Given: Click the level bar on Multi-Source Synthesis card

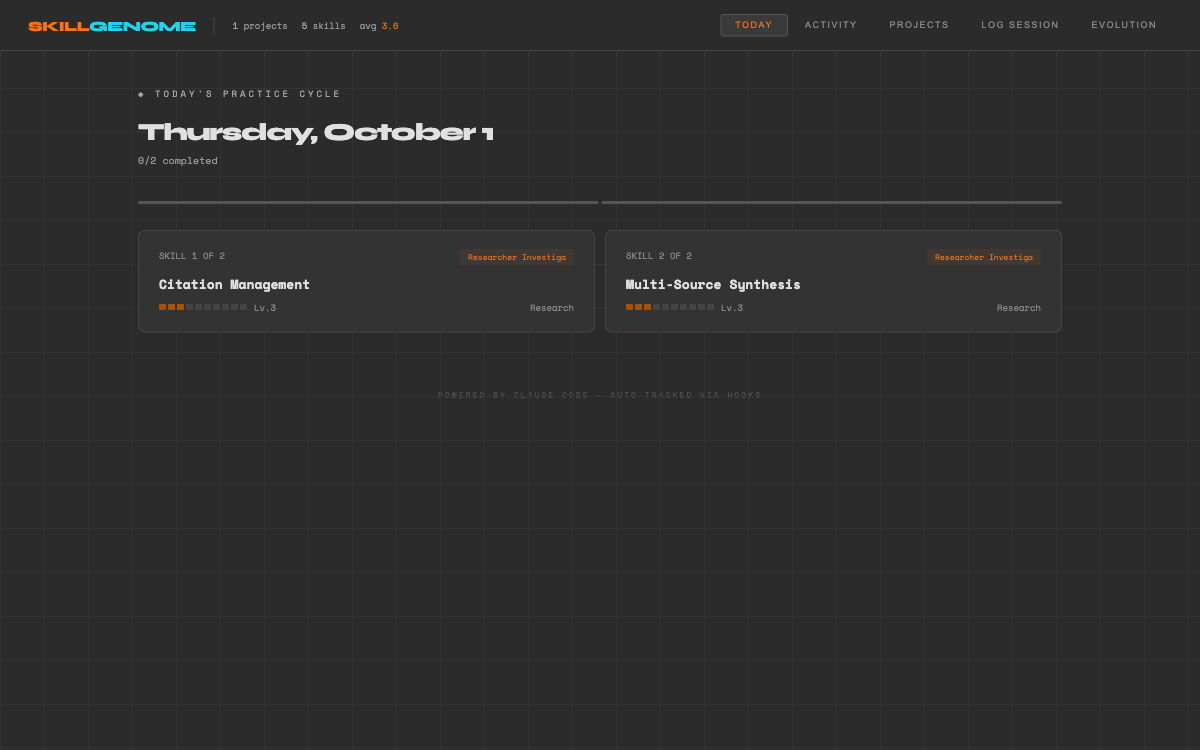Looking at the screenshot, I should [670, 307].
